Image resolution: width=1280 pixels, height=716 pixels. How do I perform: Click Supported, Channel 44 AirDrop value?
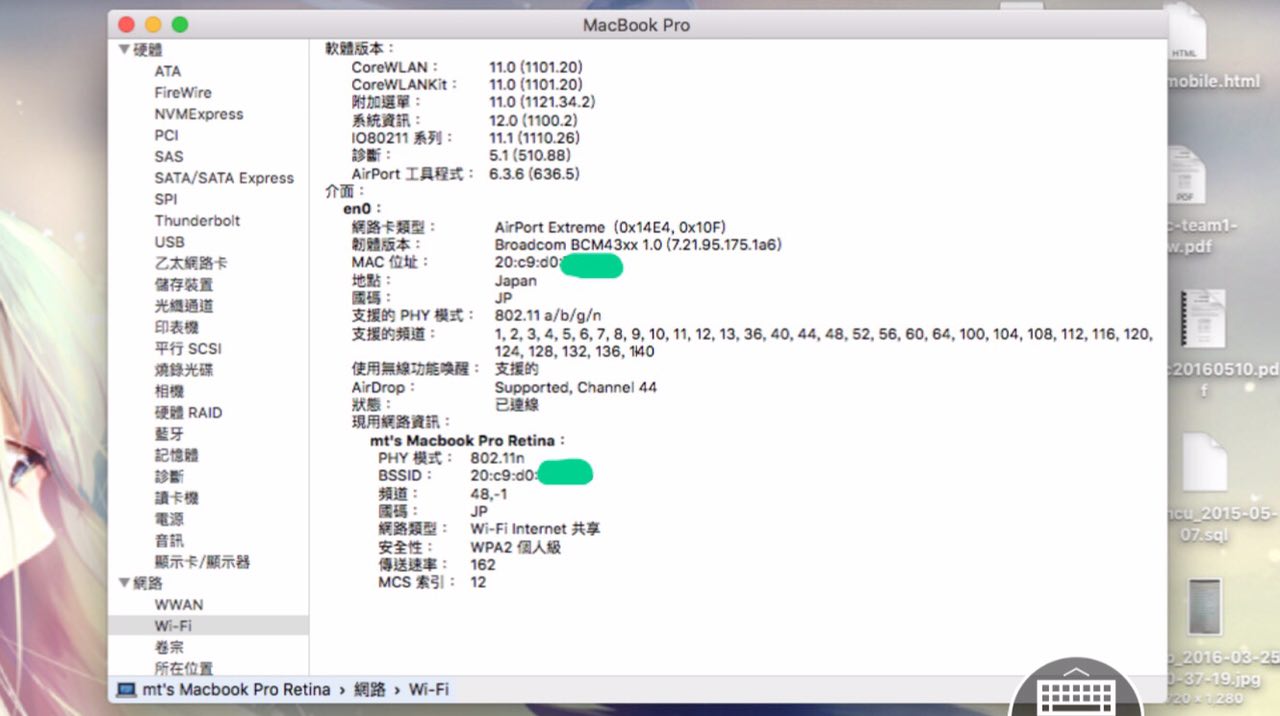pos(576,387)
